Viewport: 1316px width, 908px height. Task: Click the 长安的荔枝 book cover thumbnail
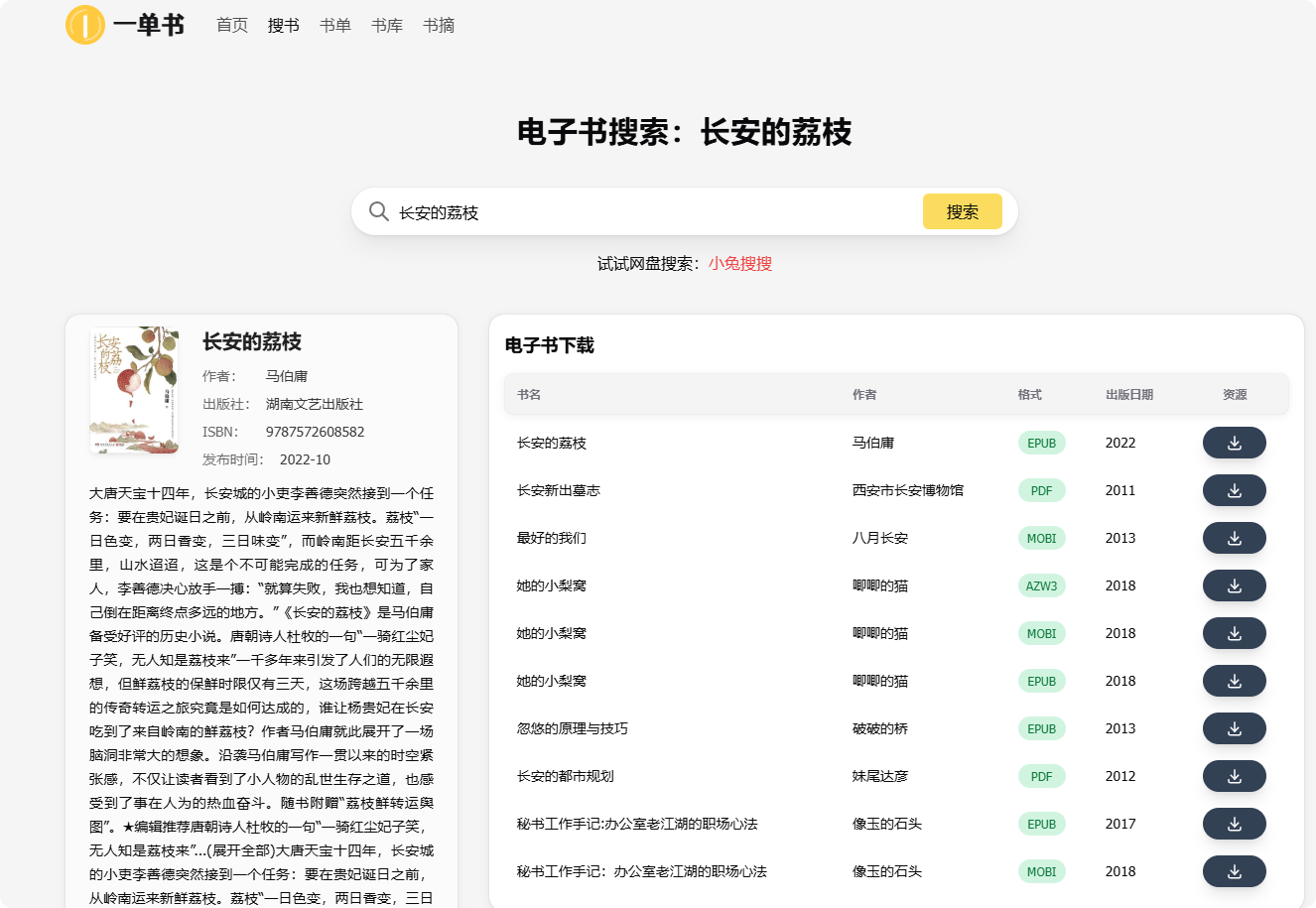[135, 390]
